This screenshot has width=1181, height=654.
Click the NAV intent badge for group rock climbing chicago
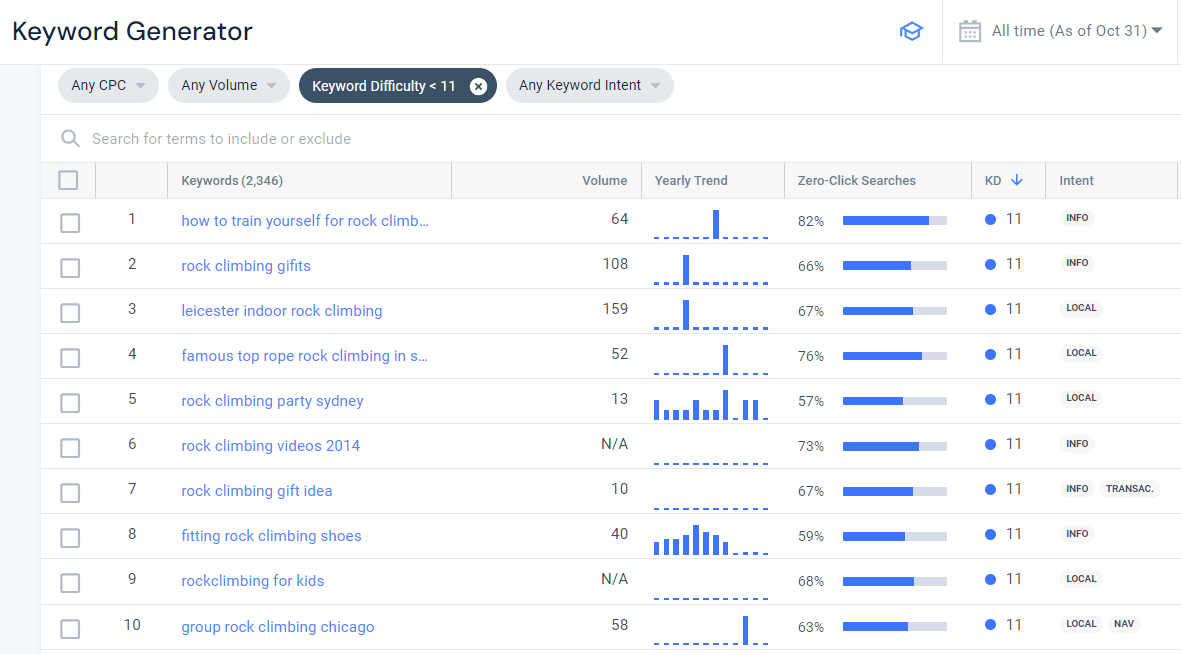(x=1124, y=623)
